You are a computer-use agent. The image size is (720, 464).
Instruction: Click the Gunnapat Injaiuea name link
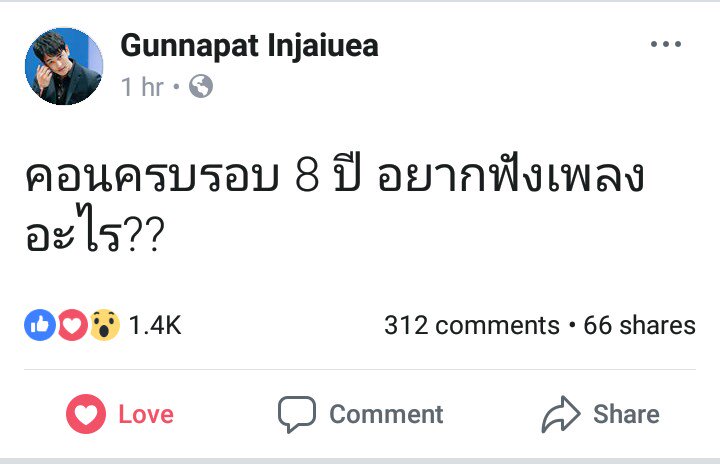(249, 46)
